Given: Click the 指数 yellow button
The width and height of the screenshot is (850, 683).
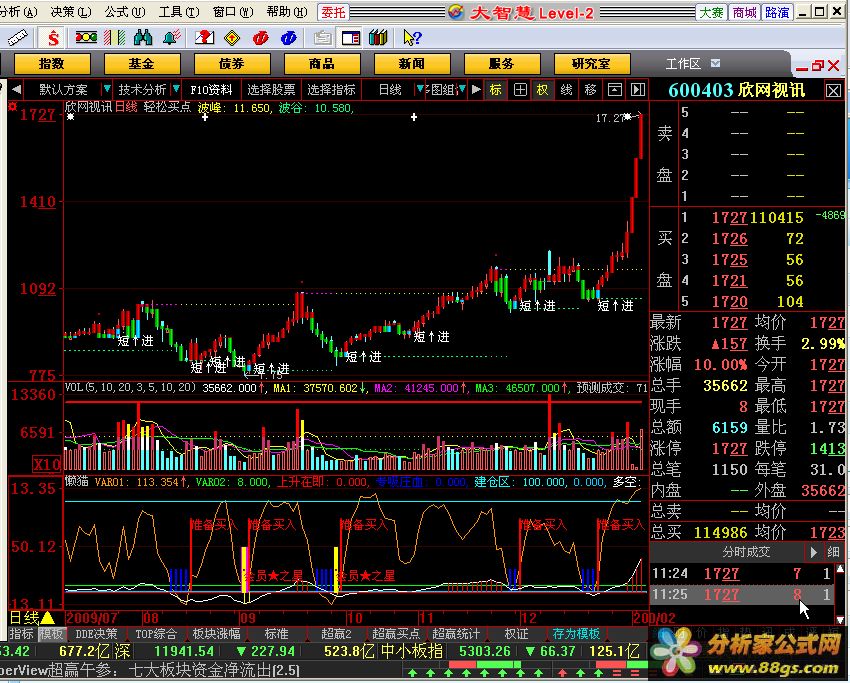Looking at the screenshot, I should coord(52,64).
